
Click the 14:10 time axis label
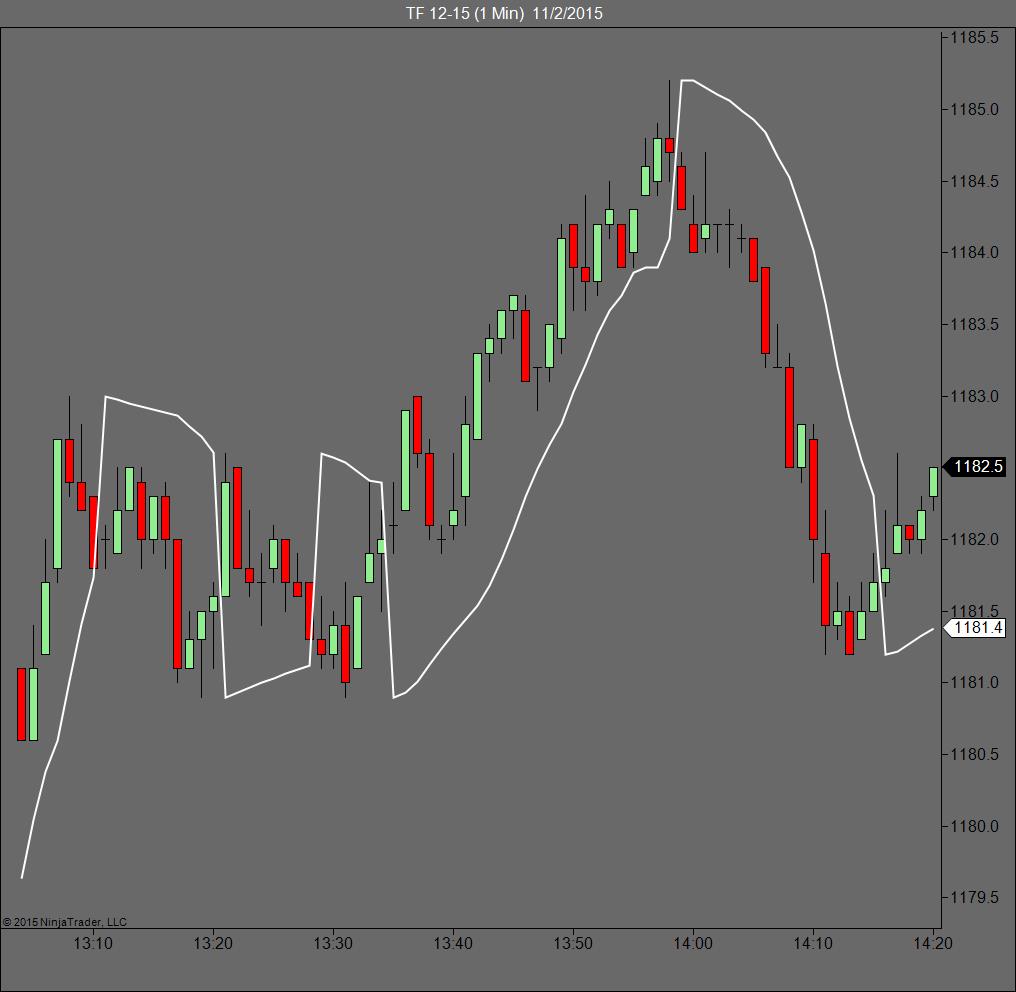pos(813,943)
